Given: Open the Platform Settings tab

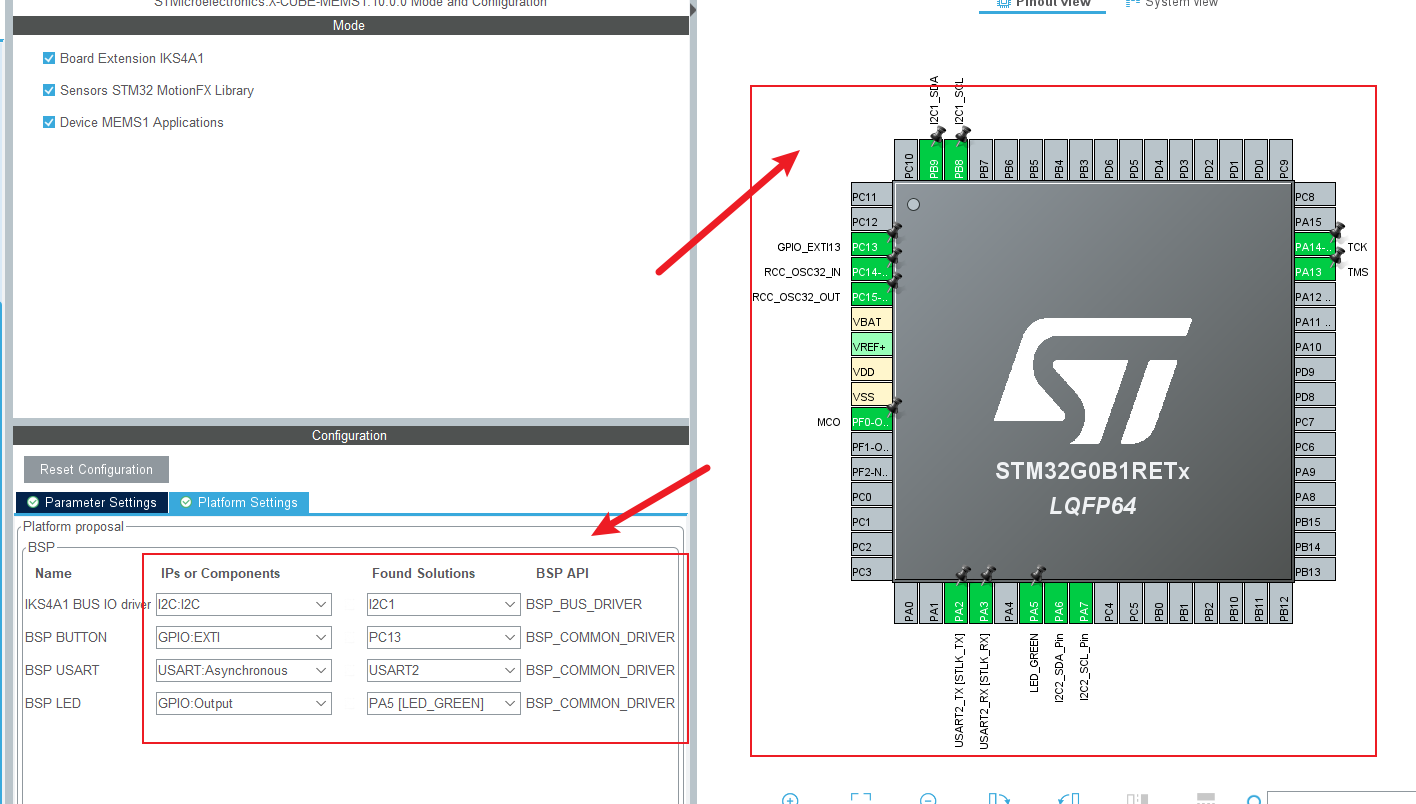Looking at the screenshot, I should coord(238,502).
